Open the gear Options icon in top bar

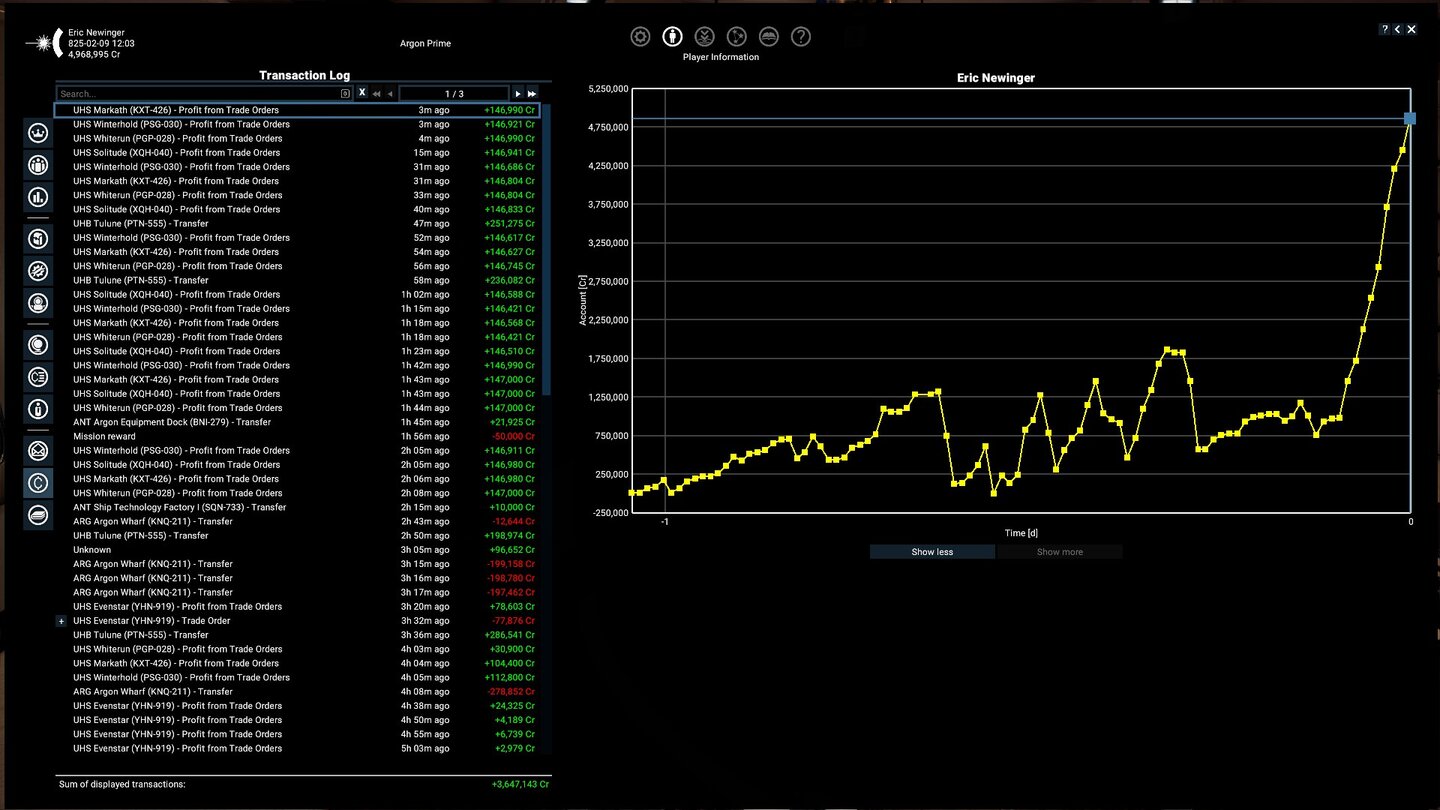click(640, 37)
